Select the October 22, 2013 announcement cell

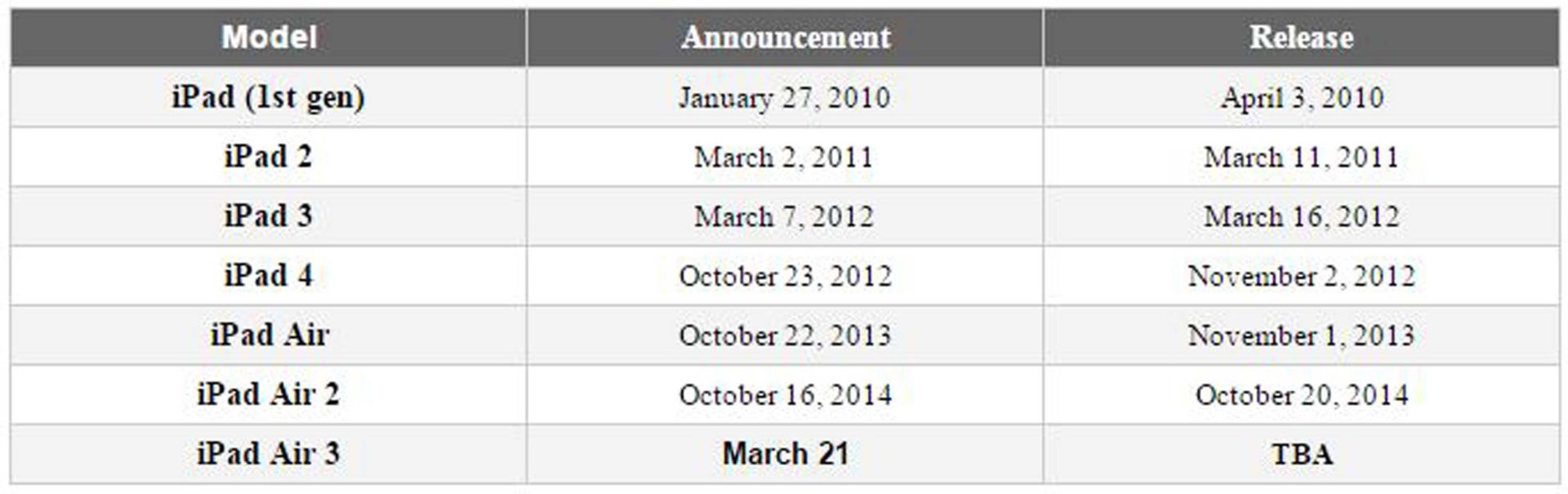(x=785, y=336)
